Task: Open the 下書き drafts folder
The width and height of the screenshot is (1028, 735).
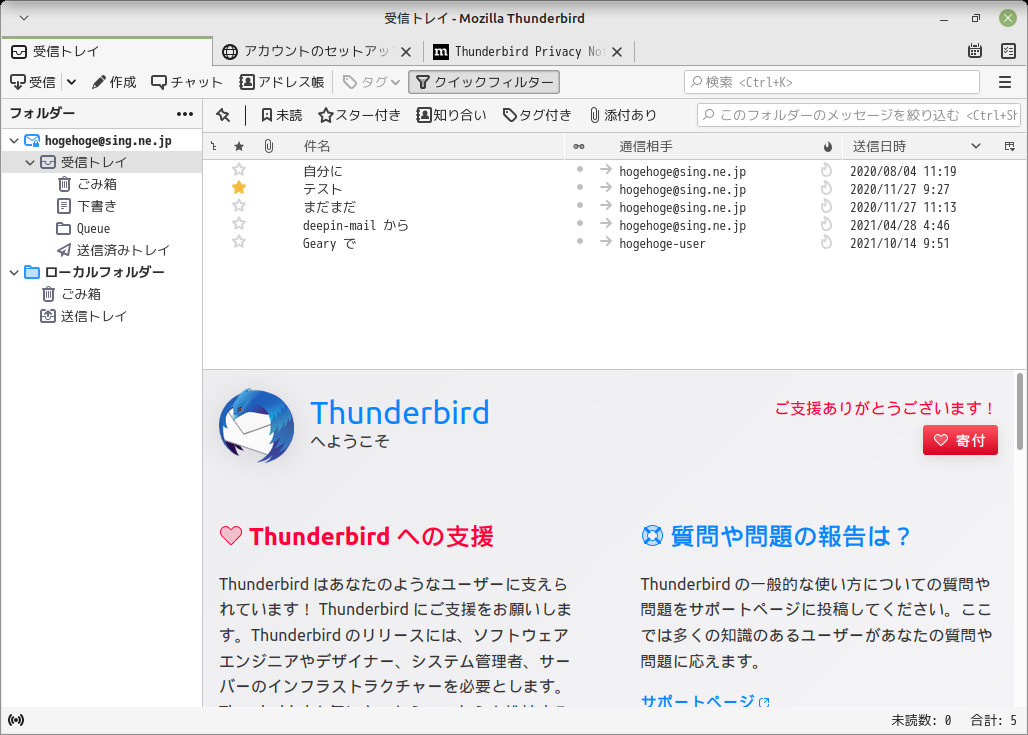Action: [87, 207]
